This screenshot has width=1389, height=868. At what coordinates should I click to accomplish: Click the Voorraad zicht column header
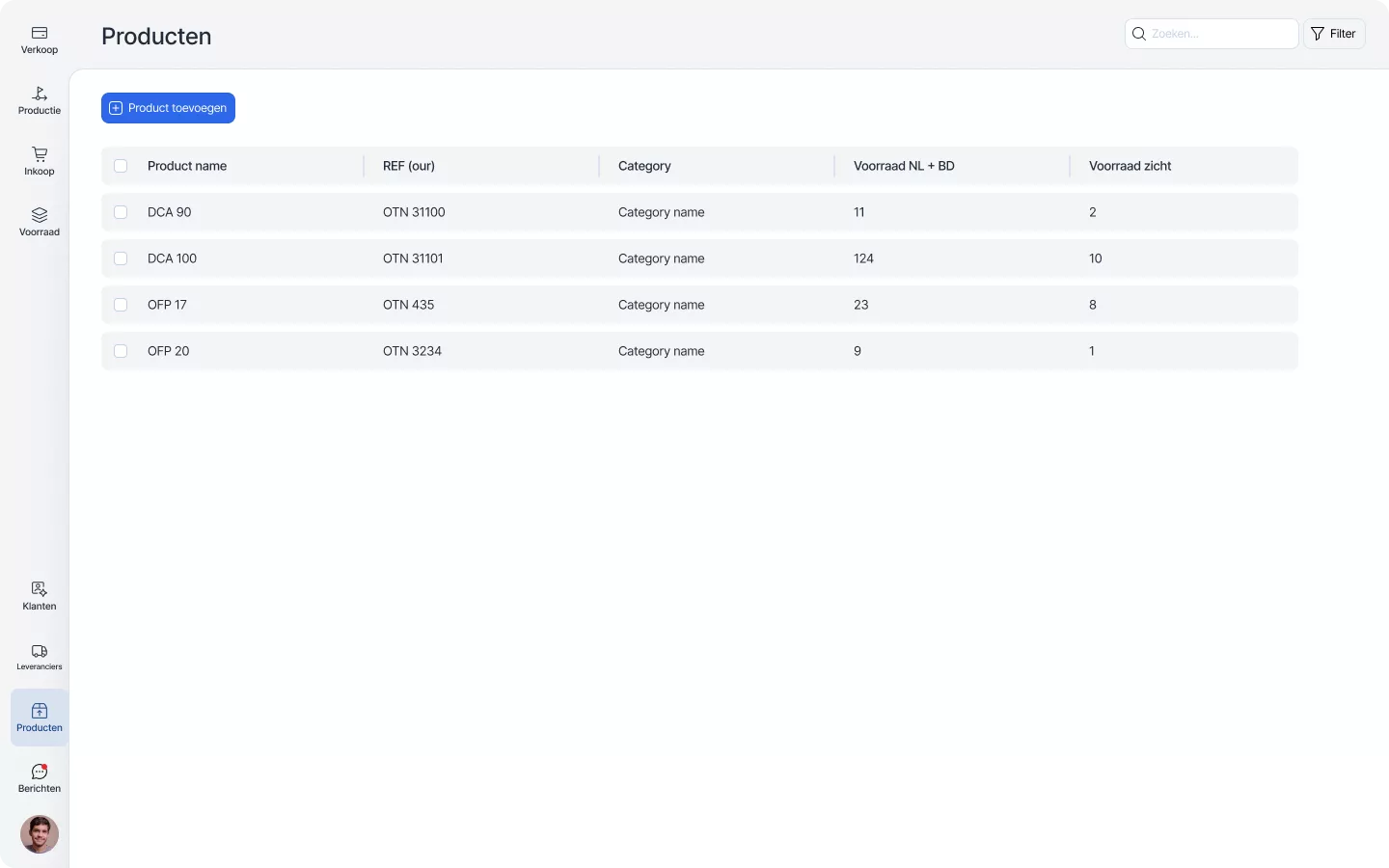click(x=1130, y=166)
